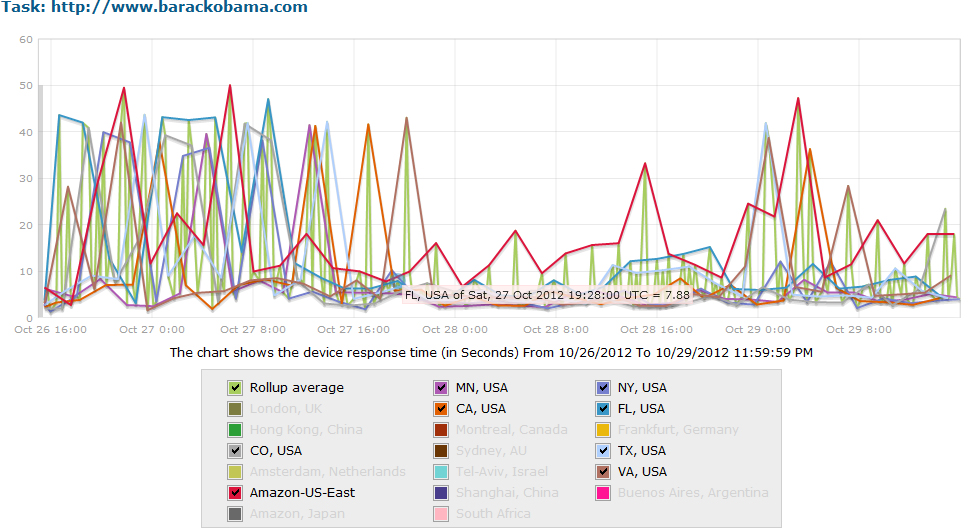
Task: Enable the South Africa series checkbox
Action: 441,514
